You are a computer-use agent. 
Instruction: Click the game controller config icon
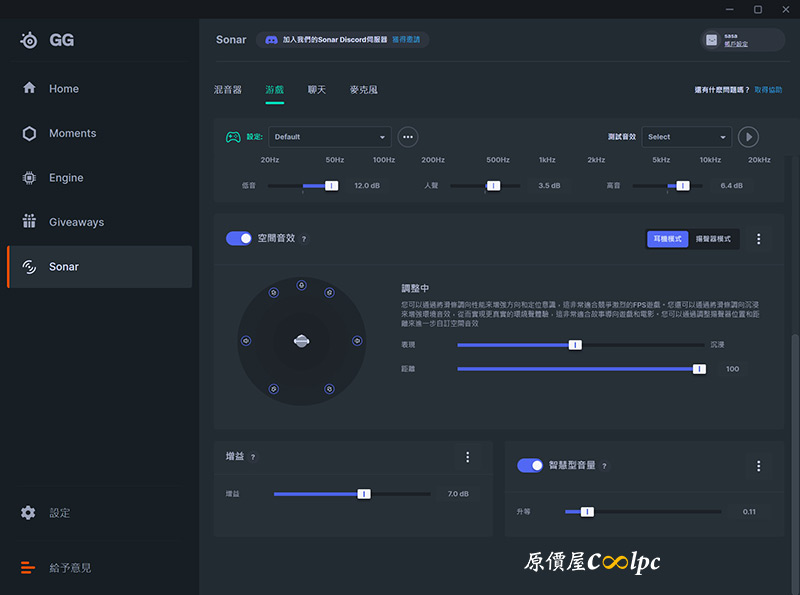(233, 137)
